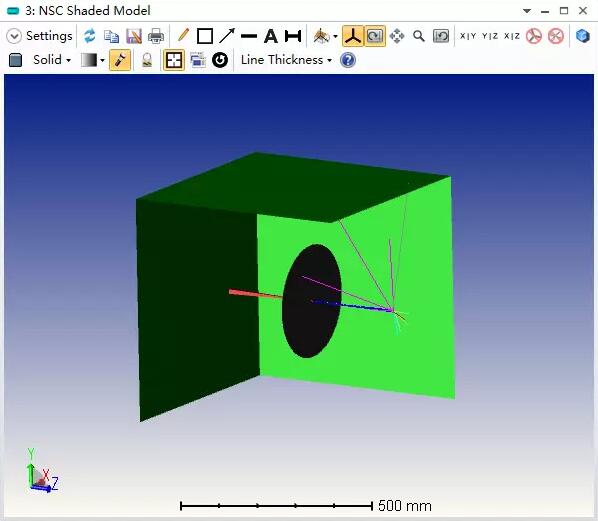Toggle the crosshair frame button
Viewport: 598px width, 521px height.
174,60
